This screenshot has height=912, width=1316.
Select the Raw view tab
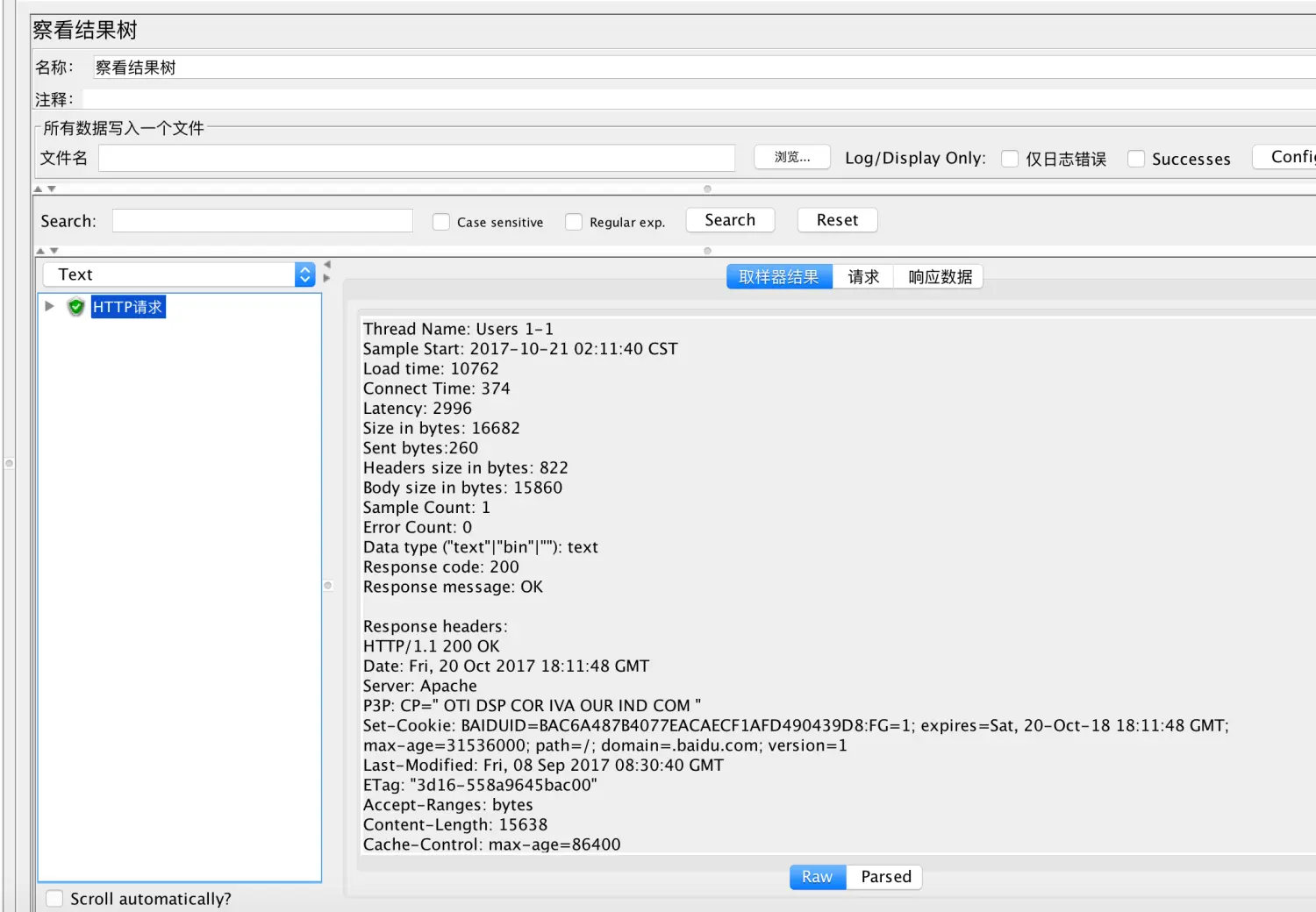818,877
